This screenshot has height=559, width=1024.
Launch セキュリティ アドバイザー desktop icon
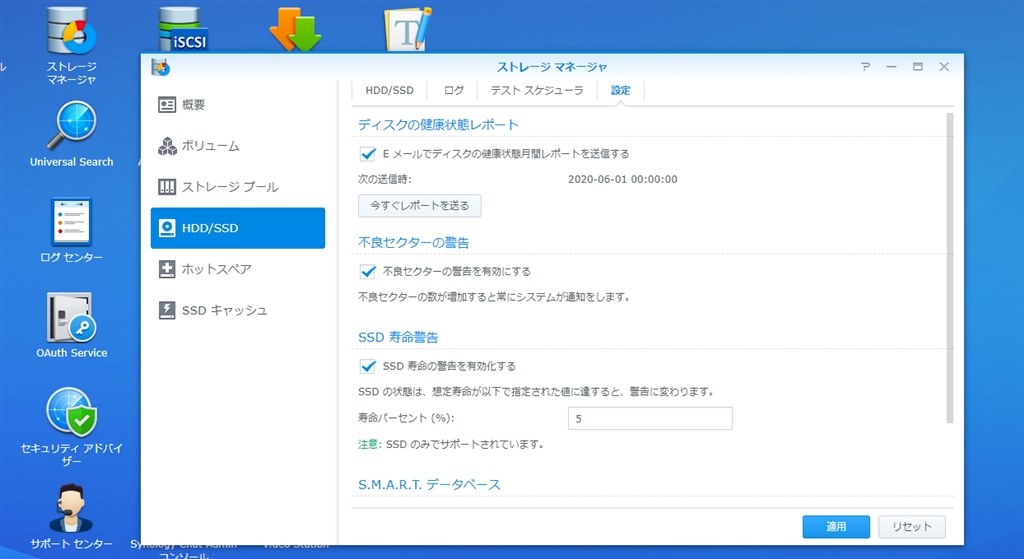(72, 427)
